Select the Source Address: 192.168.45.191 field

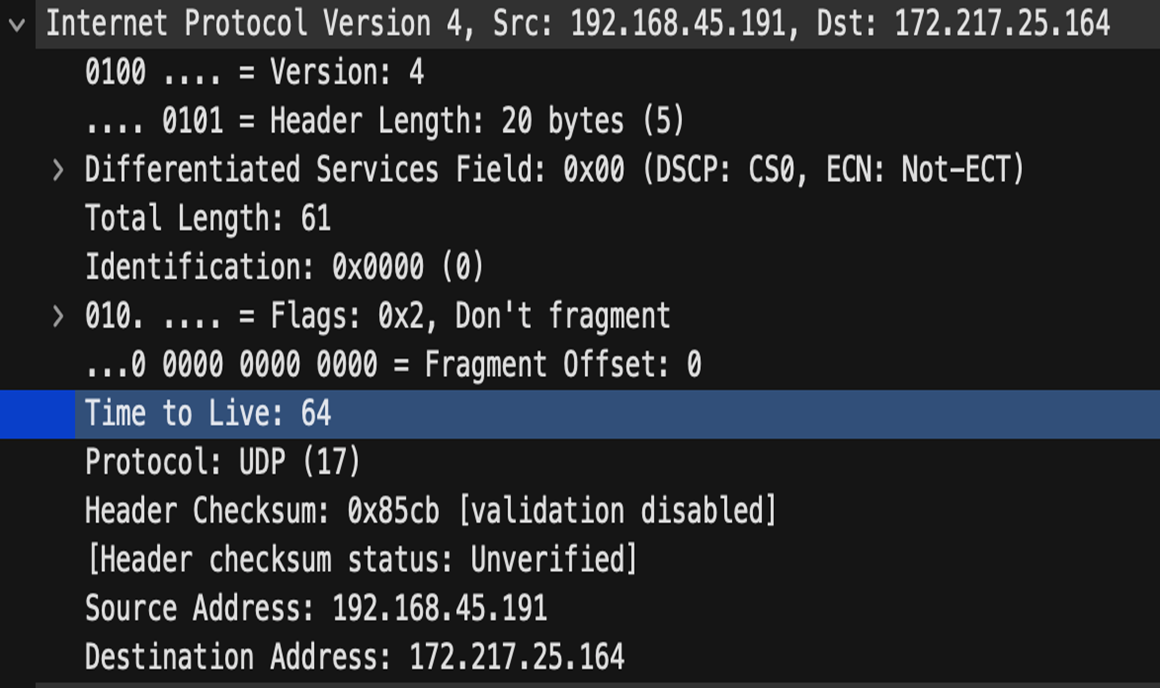316,609
